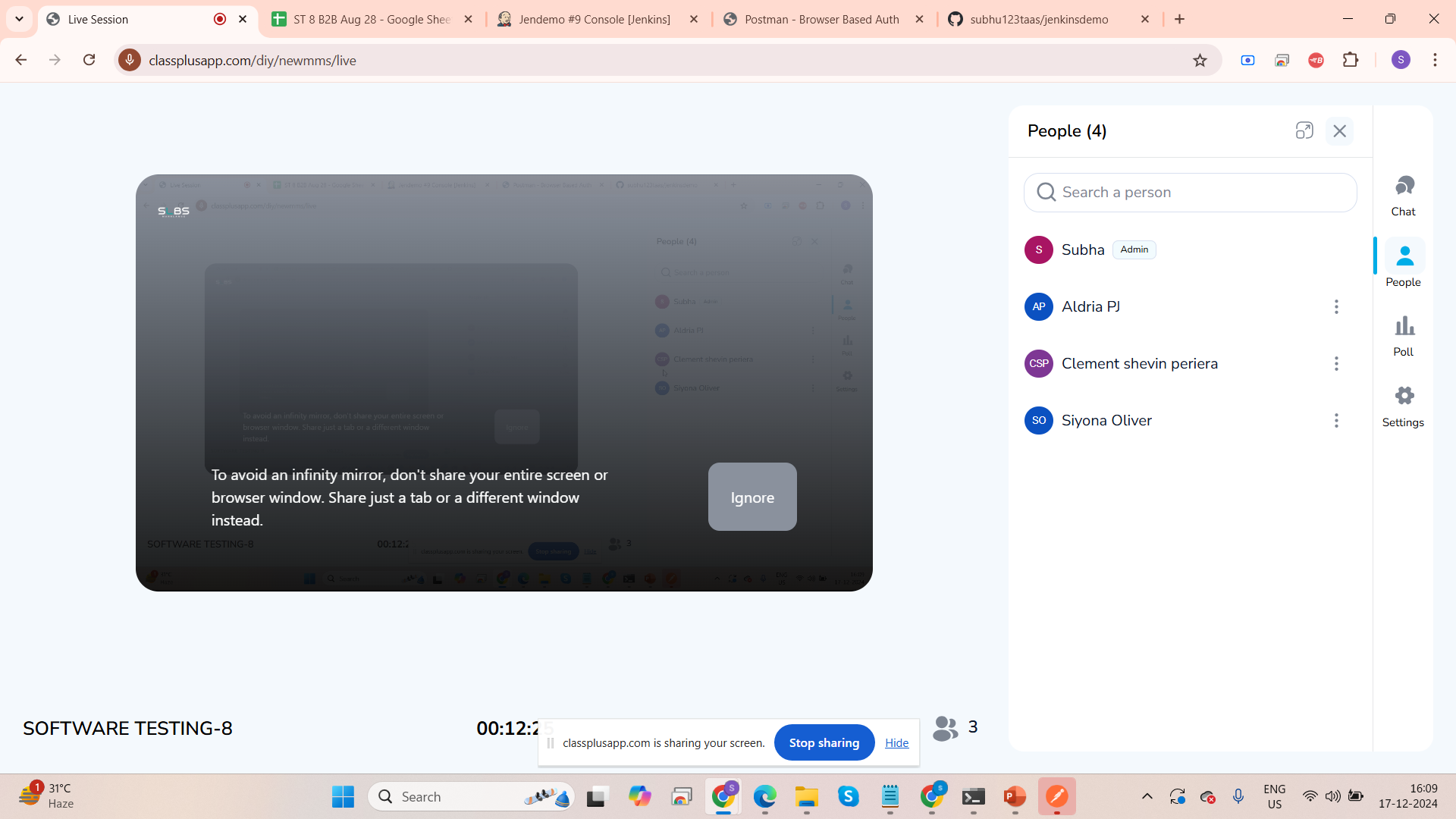This screenshot has width=1456, height=819.
Task: Click the taskbar Search box
Action: pyautogui.click(x=471, y=797)
